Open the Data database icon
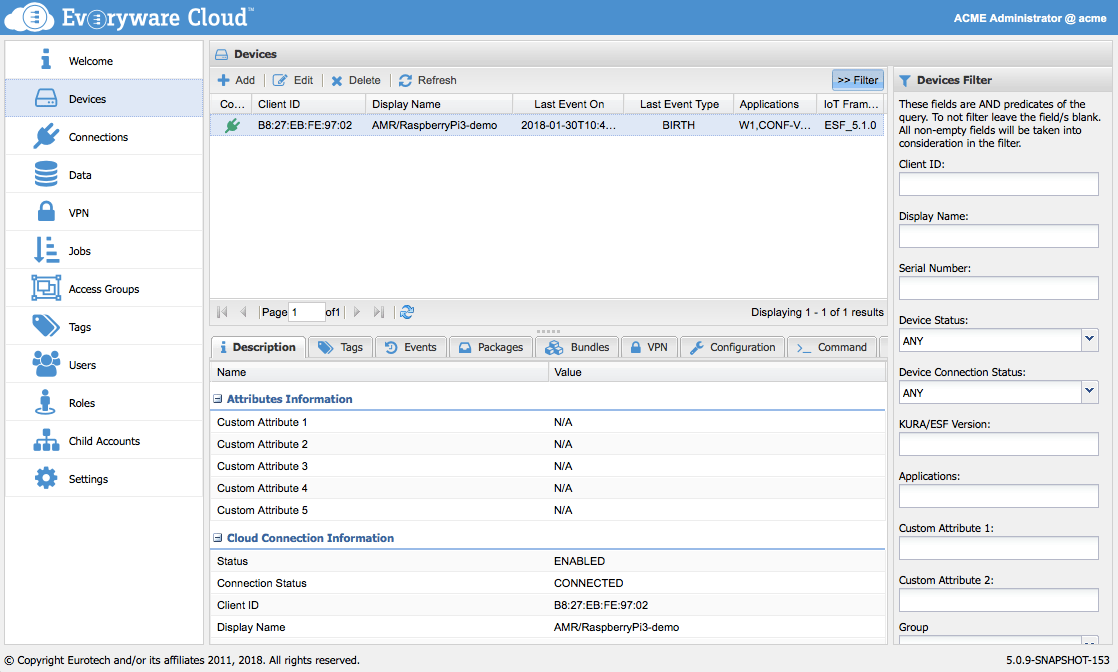 pos(46,174)
